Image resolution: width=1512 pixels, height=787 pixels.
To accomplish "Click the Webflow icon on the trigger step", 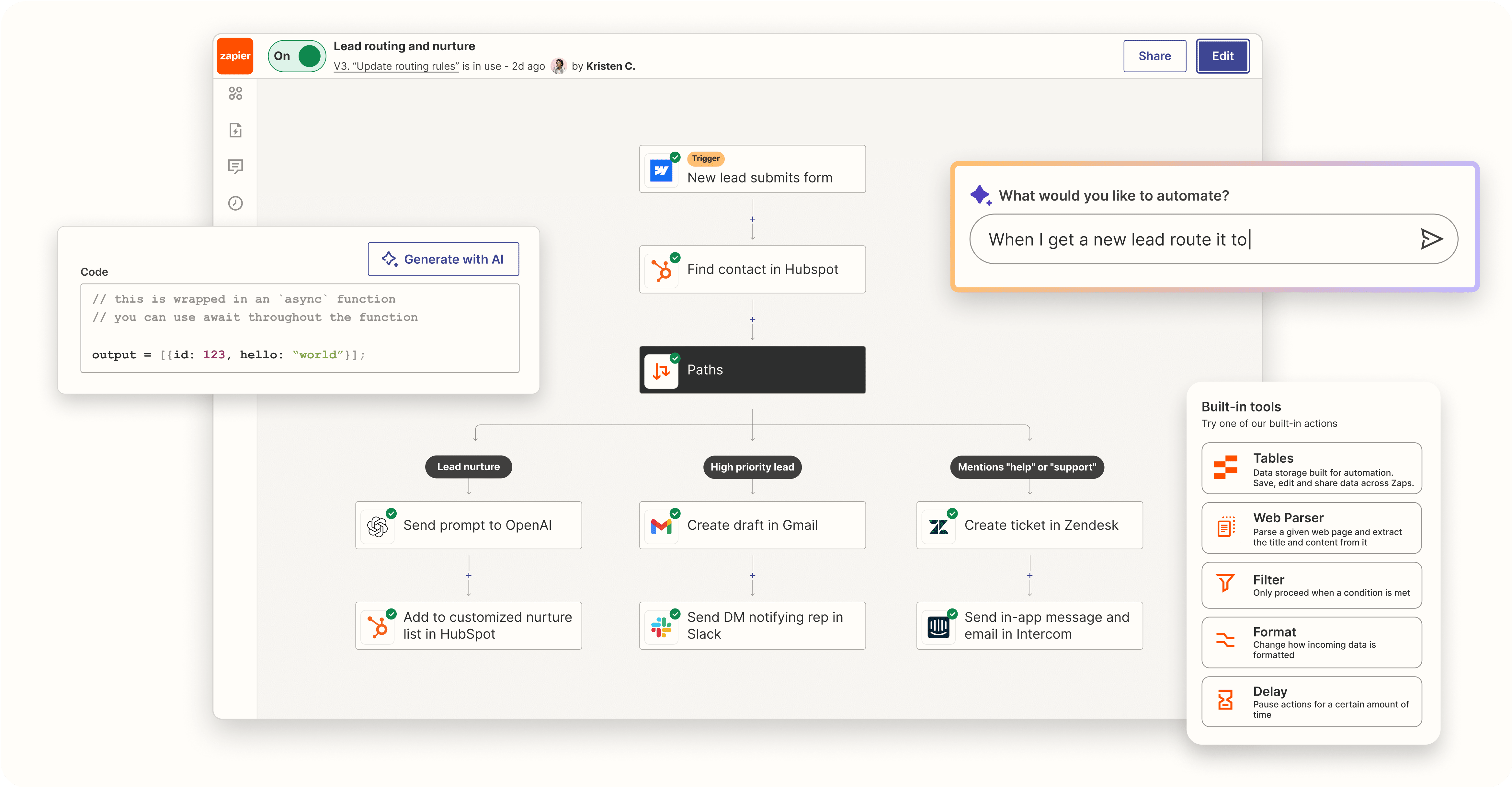I will point(662,169).
